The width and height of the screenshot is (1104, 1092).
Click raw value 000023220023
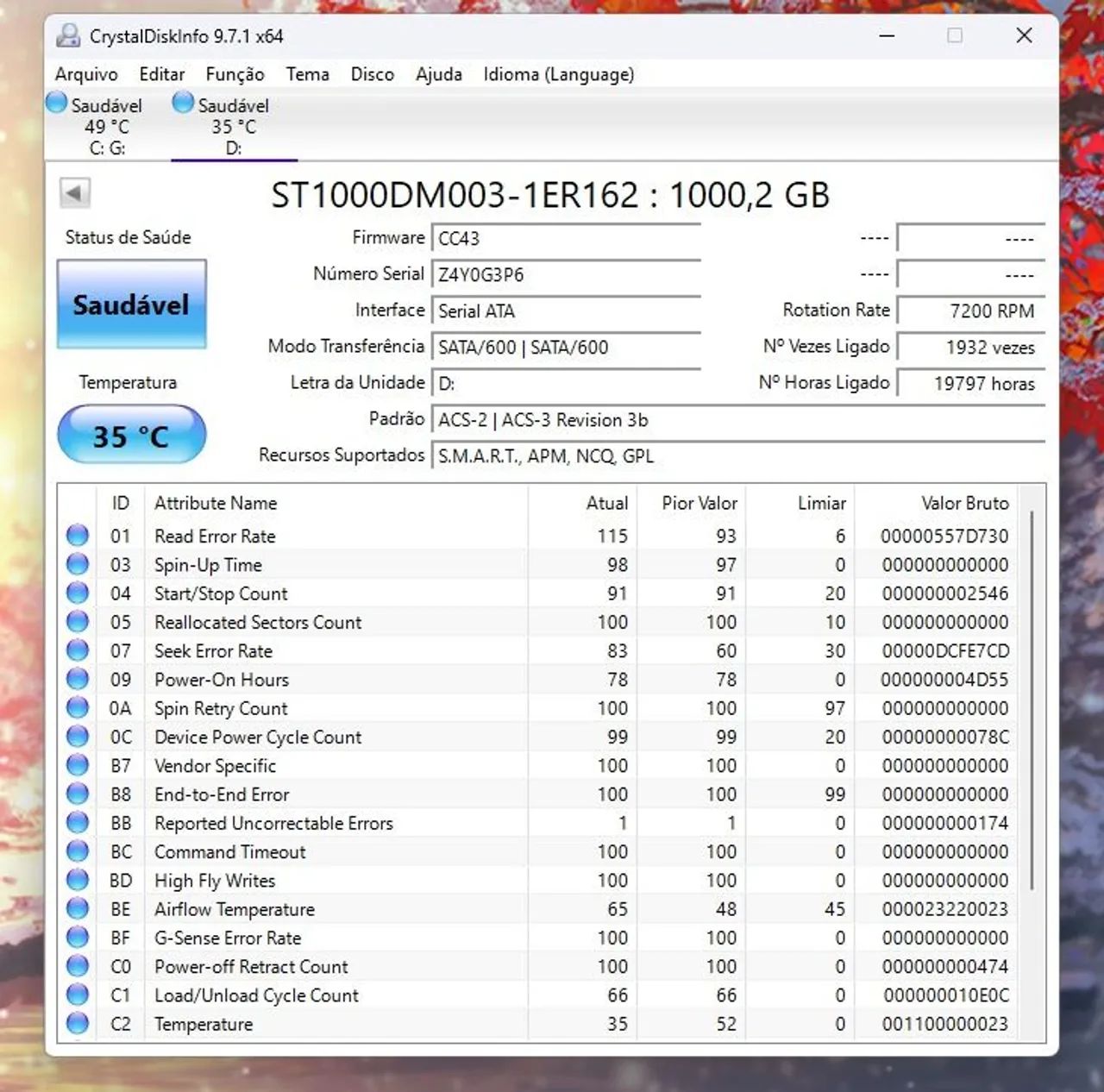point(944,908)
